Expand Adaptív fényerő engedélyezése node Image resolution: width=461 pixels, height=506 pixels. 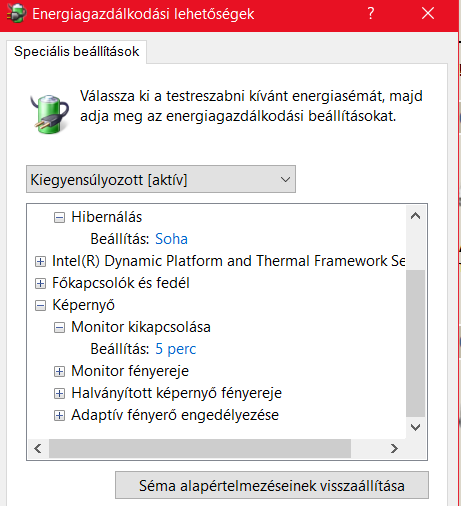tap(59, 416)
